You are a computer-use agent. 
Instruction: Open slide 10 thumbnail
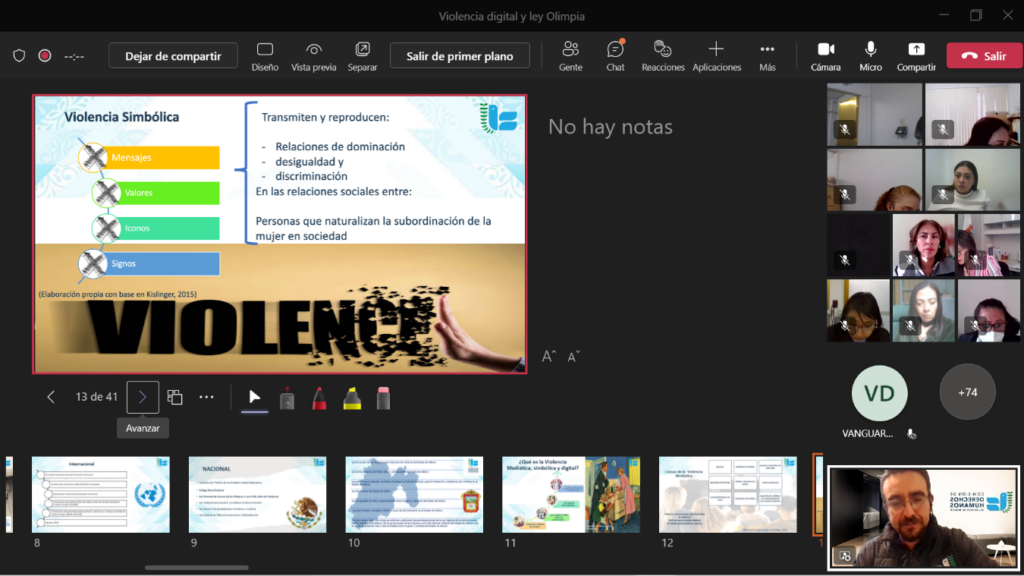pyautogui.click(x=414, y=494)
